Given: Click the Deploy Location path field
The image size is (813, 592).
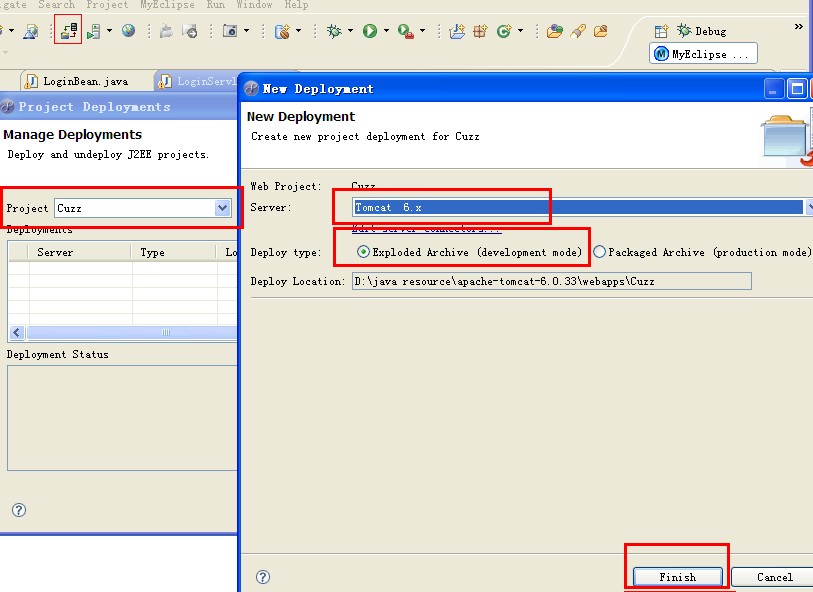Looking at the screenshot, I should [x=552, y=281].
